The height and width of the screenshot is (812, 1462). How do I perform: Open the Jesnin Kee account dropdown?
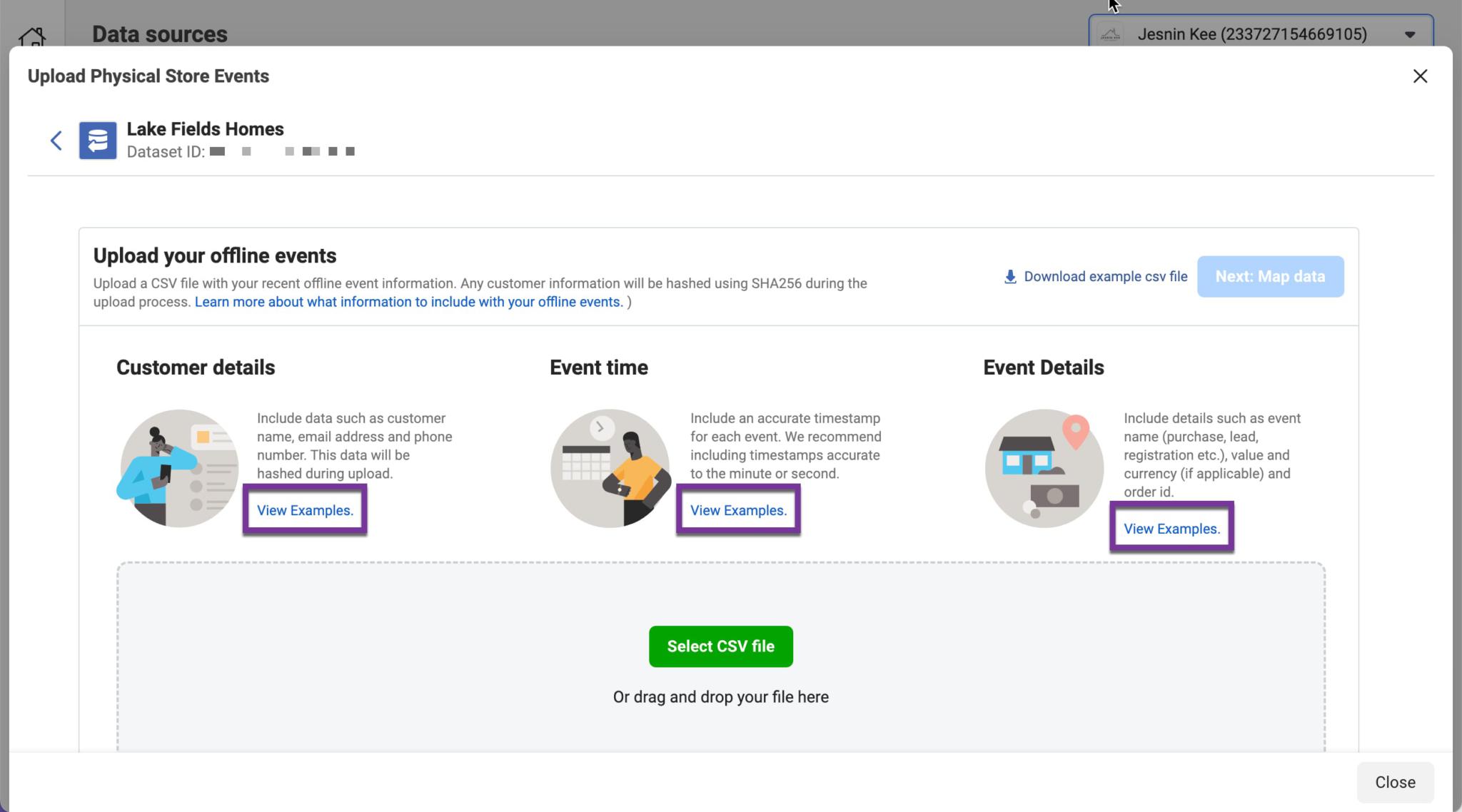tap(1408, 34)
